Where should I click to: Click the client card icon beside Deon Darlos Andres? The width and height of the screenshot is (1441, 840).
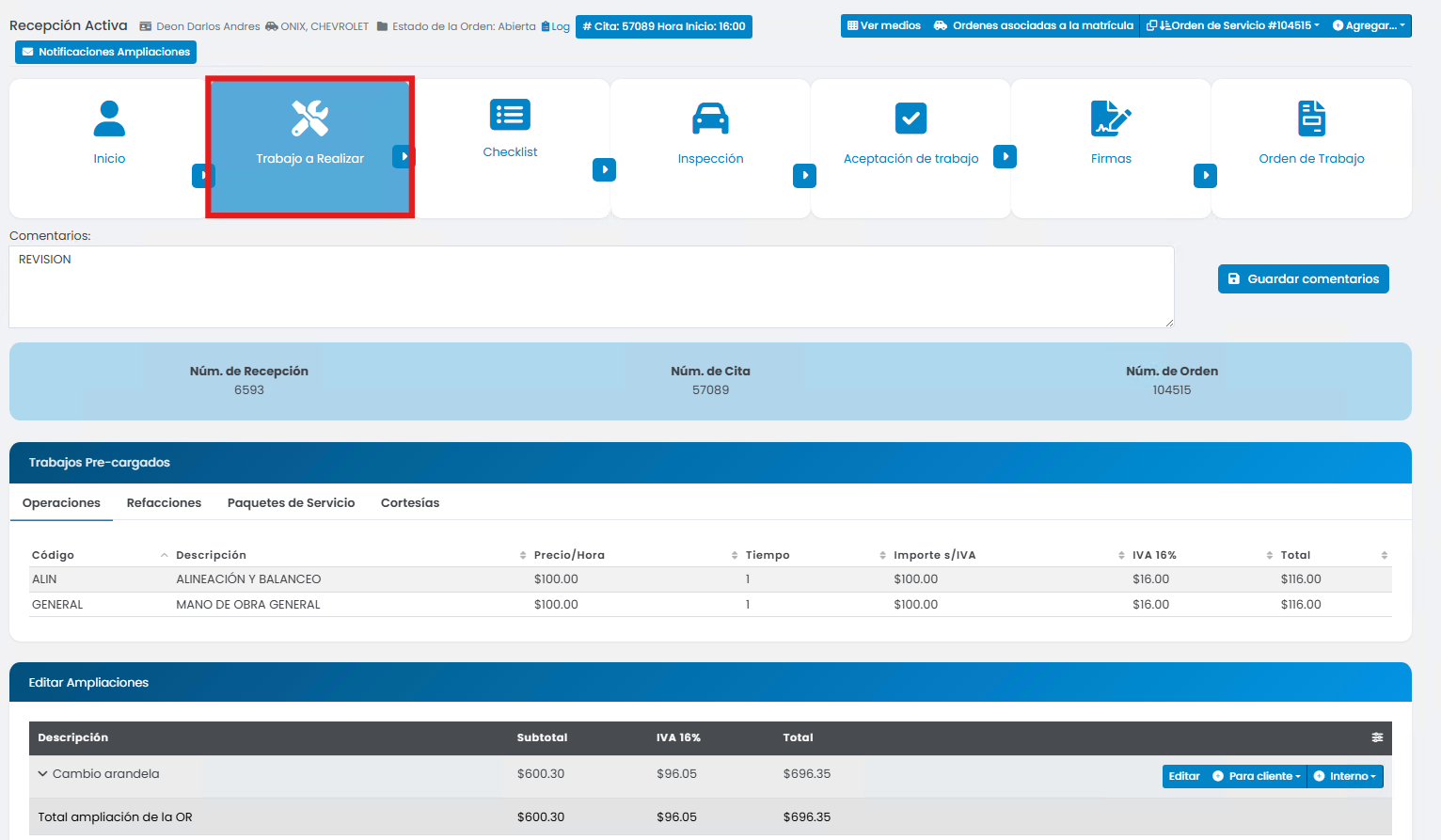point(146,26)
